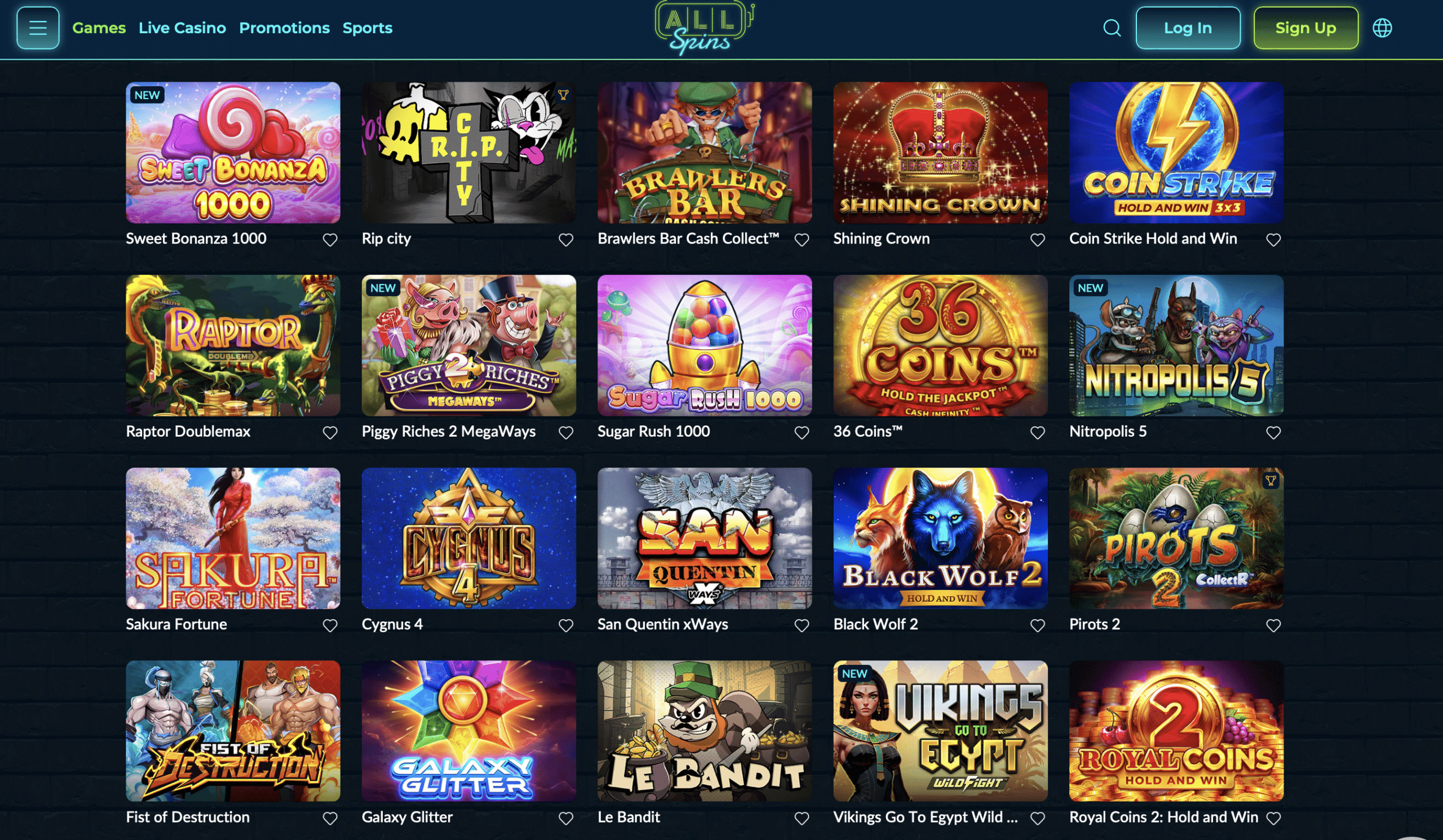Favorite the Galaxy Glitter game
Screen dimensions: 1443x840
566,818
